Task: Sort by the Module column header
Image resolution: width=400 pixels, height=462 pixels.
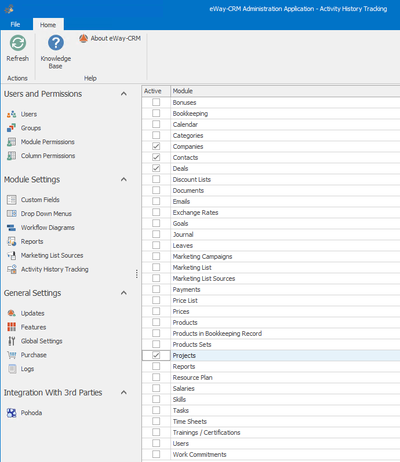Action: (285, 91)
